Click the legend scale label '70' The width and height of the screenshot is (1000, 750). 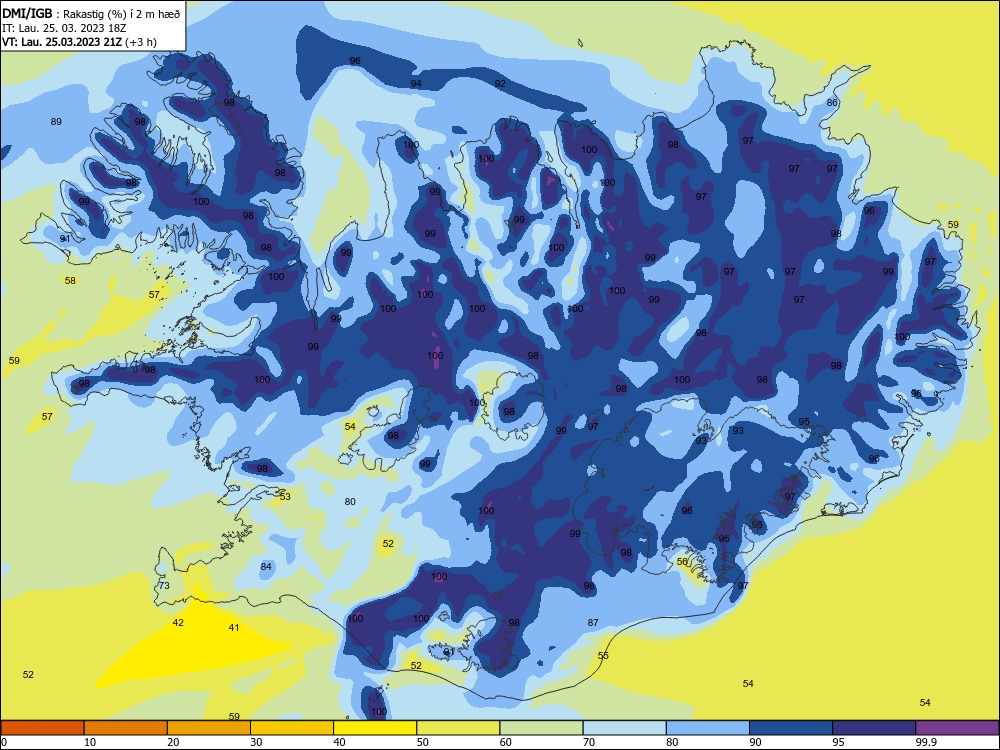tap(589, 742)
